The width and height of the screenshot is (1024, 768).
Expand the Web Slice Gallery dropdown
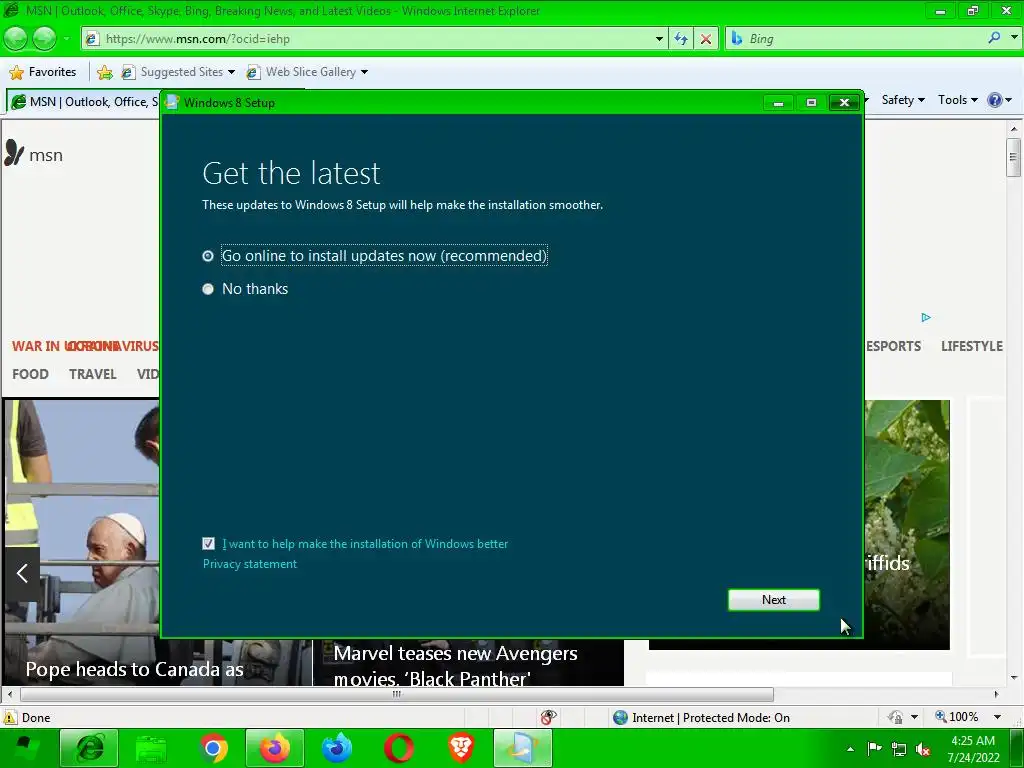pos(364,72)
